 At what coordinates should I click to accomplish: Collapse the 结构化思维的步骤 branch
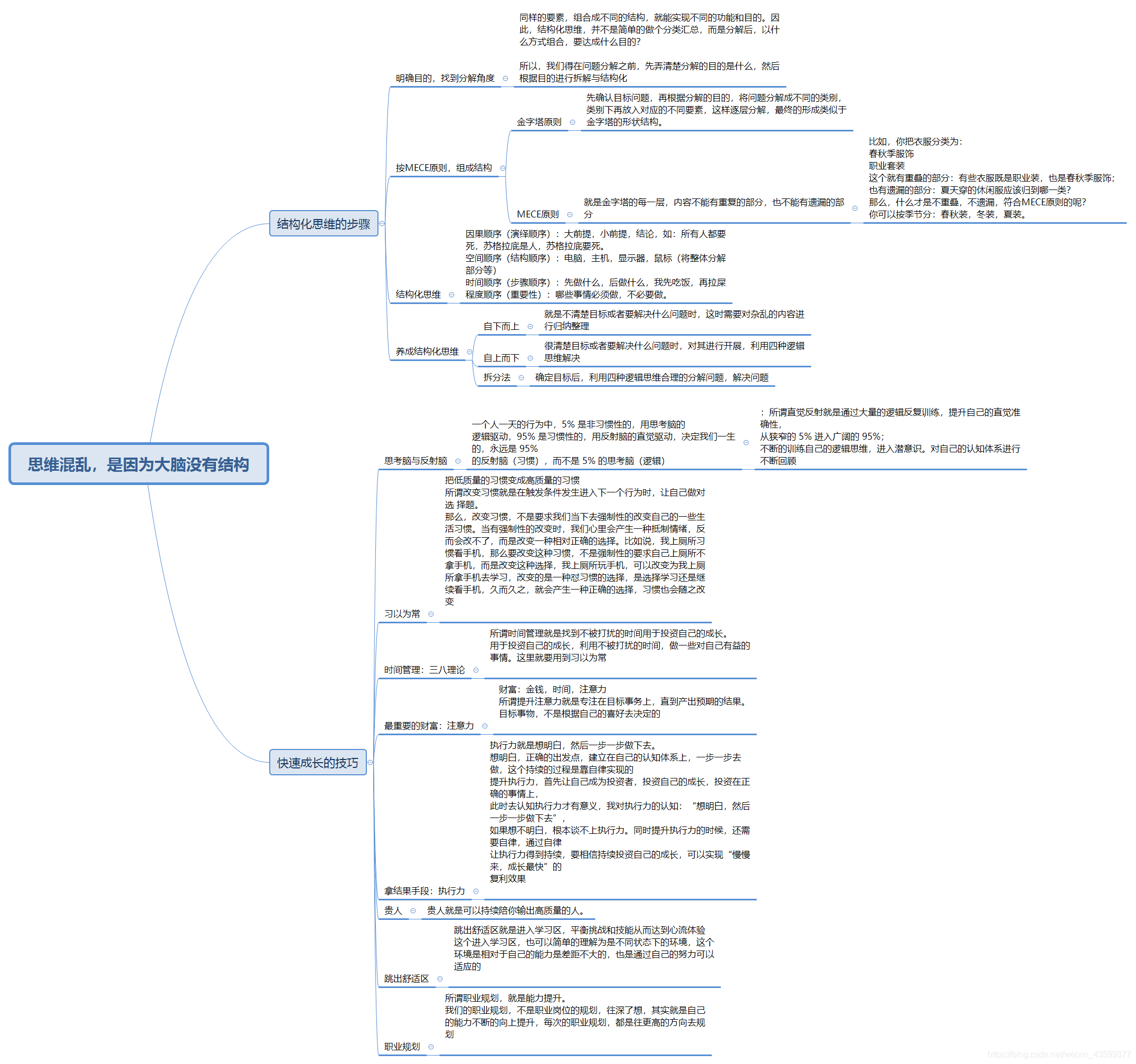click(382, 223)
